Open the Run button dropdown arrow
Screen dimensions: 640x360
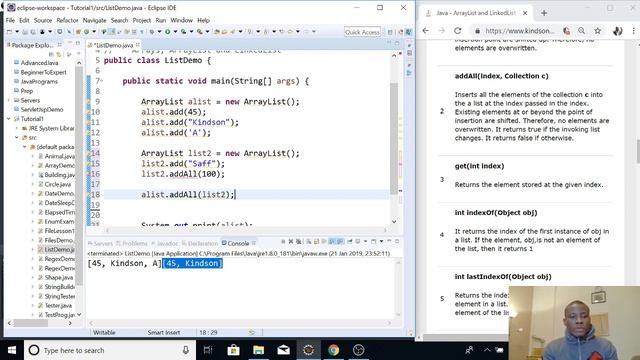pos(176,31)
